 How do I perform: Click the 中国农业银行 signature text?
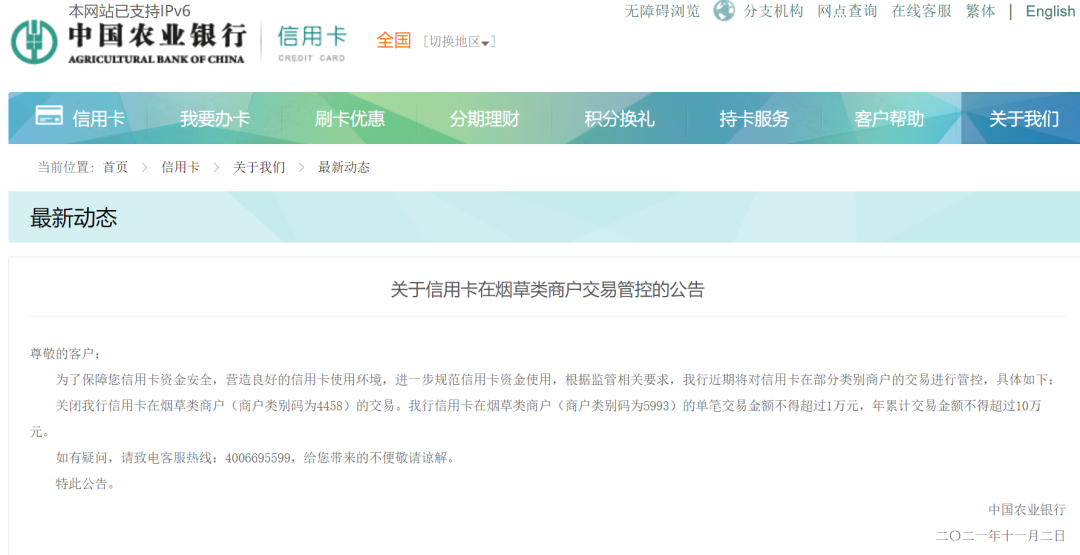click(x=1027, y=510)
